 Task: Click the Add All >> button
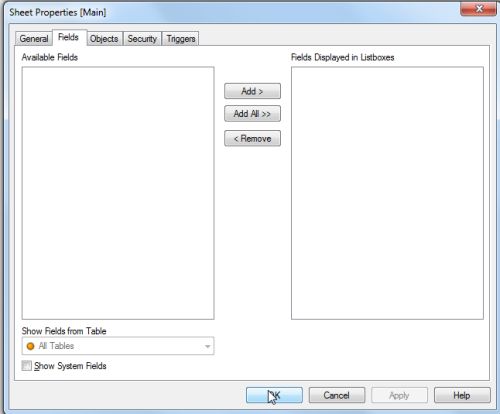click(252, 114)
